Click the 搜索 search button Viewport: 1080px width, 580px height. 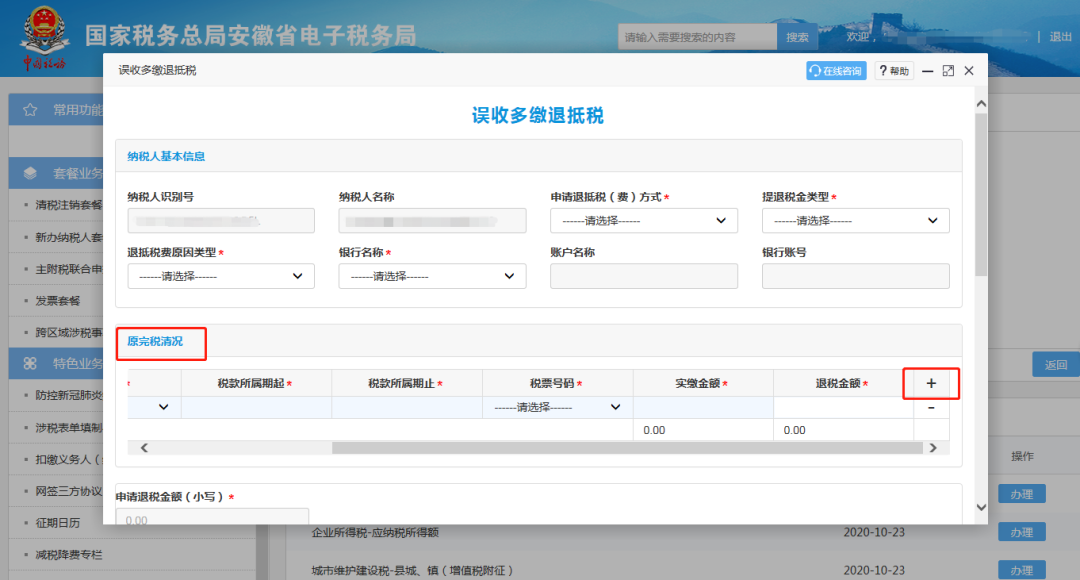tap(798, 37)
